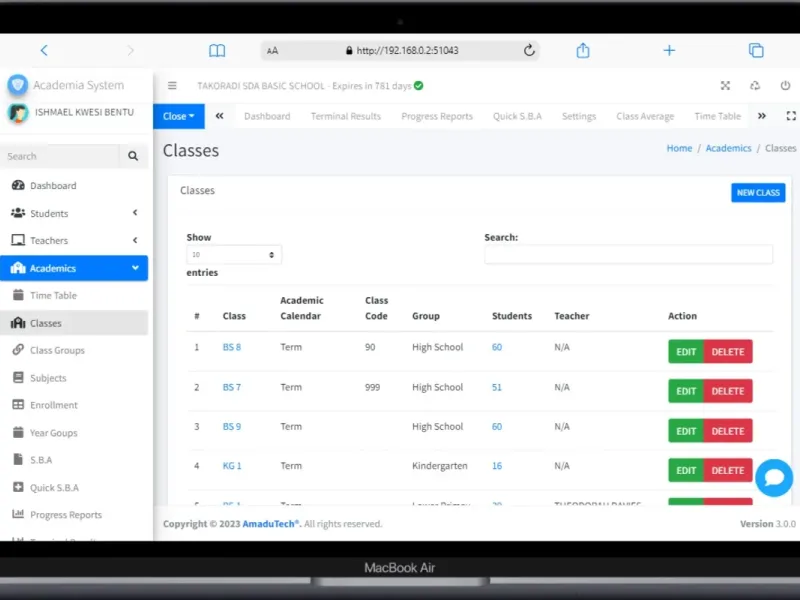
Task: Edit the BS 8 class
Action: coord(686,352)
